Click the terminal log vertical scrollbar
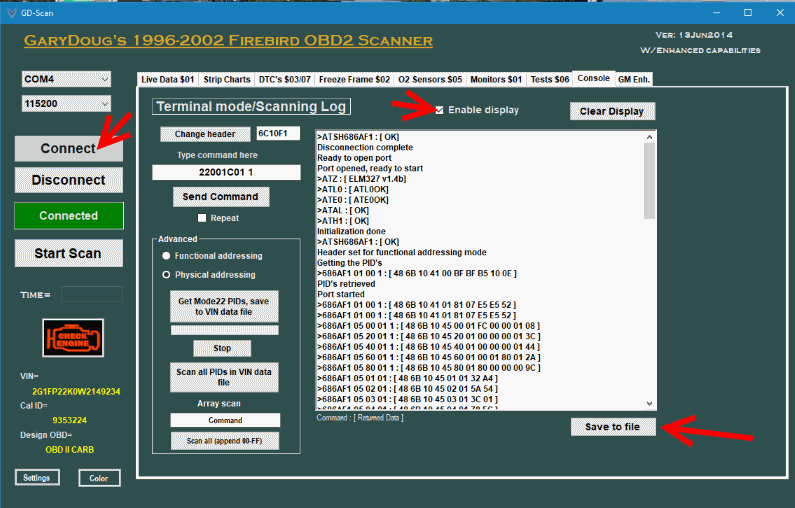The width and height of the screenshot is (795, 508). [x=650, y=270]
